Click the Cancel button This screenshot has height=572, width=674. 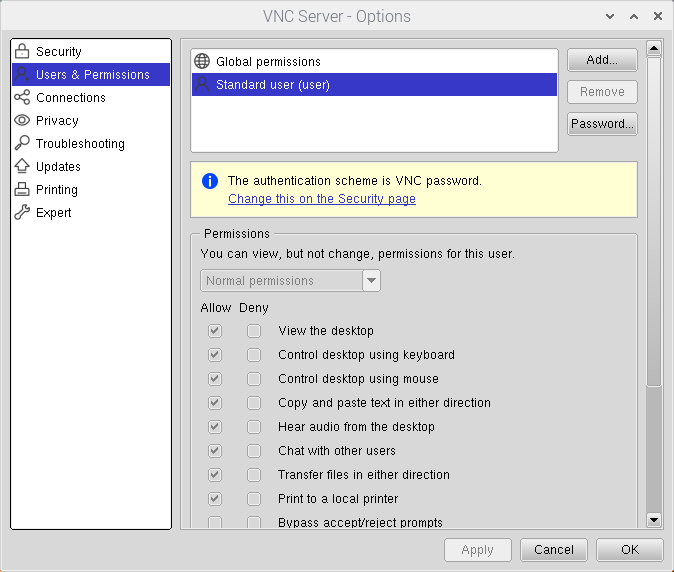click(x=554, y=550)
